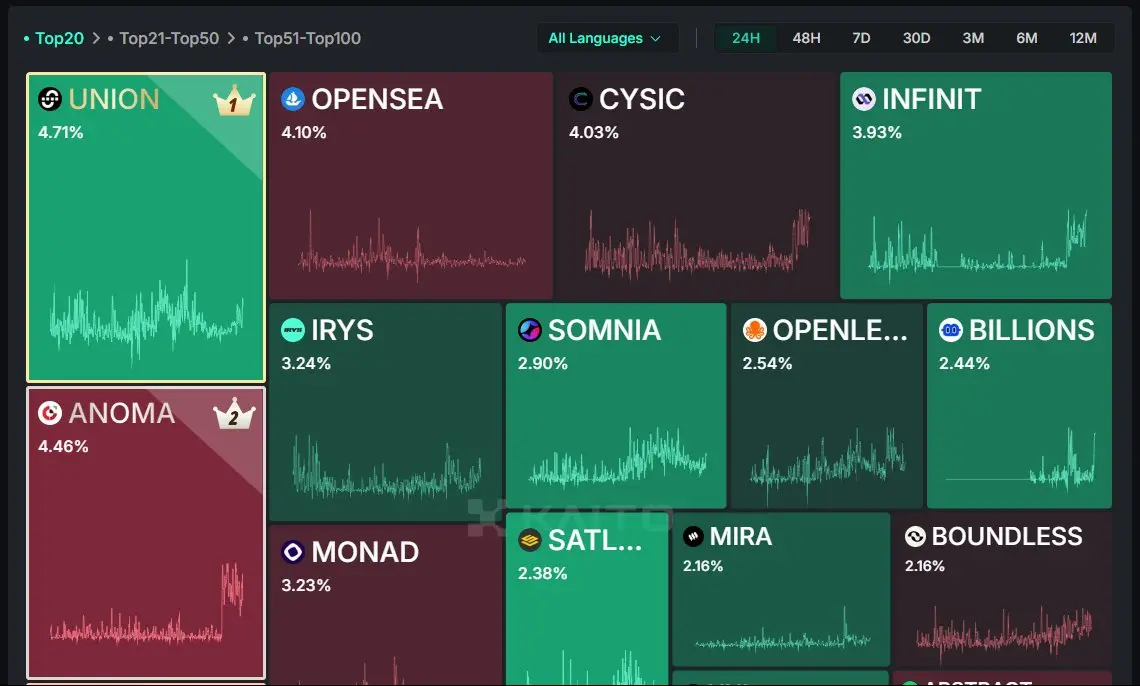The image size is (1140, 686).
Task: Switch to the 48H timeframe
Action: coord(806,38)
